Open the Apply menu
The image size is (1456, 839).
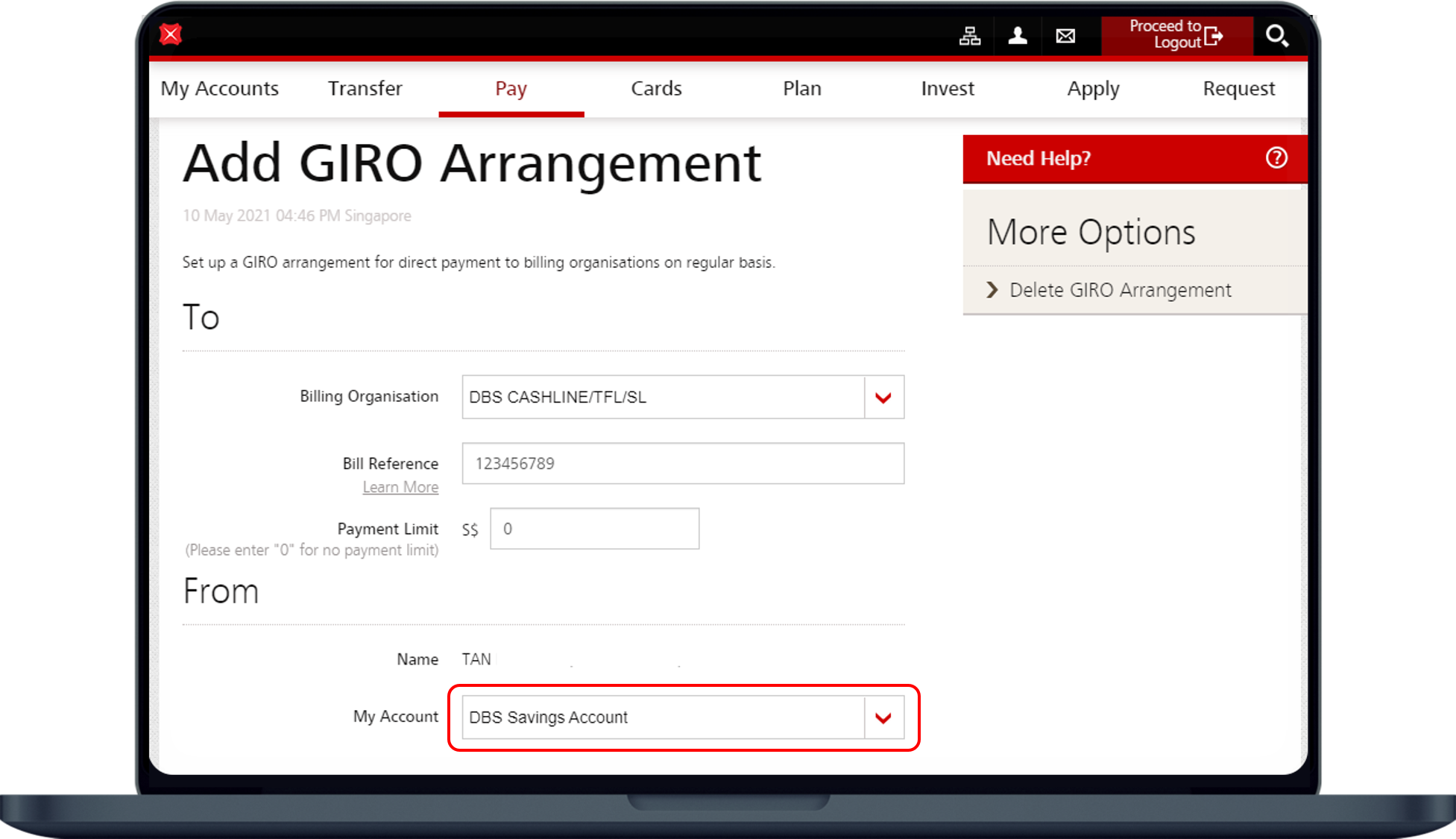(x=1093, y=88)
